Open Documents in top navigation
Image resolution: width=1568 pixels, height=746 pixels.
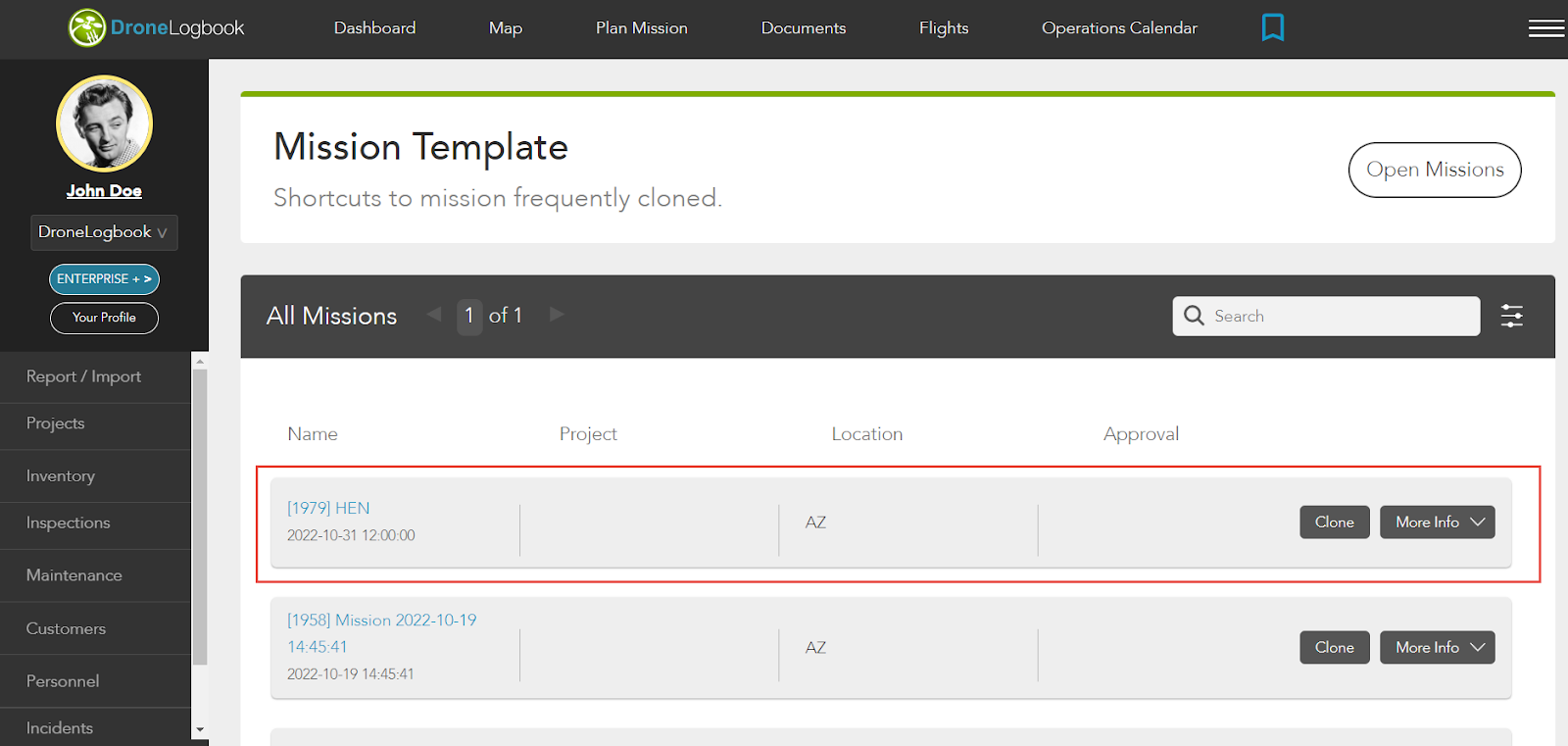tap(804, 28)
